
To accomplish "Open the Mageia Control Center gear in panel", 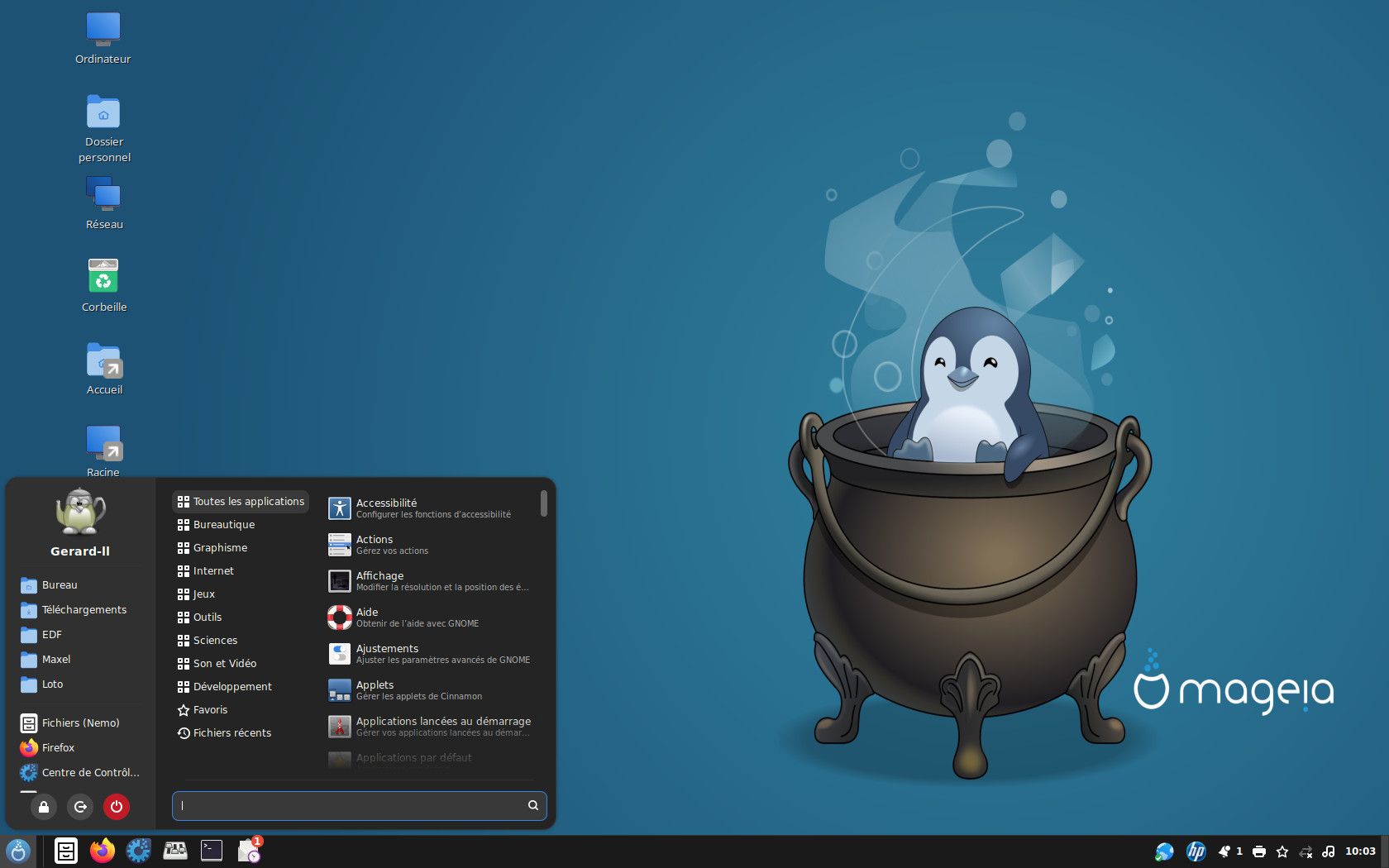I will tap(139, 851).
